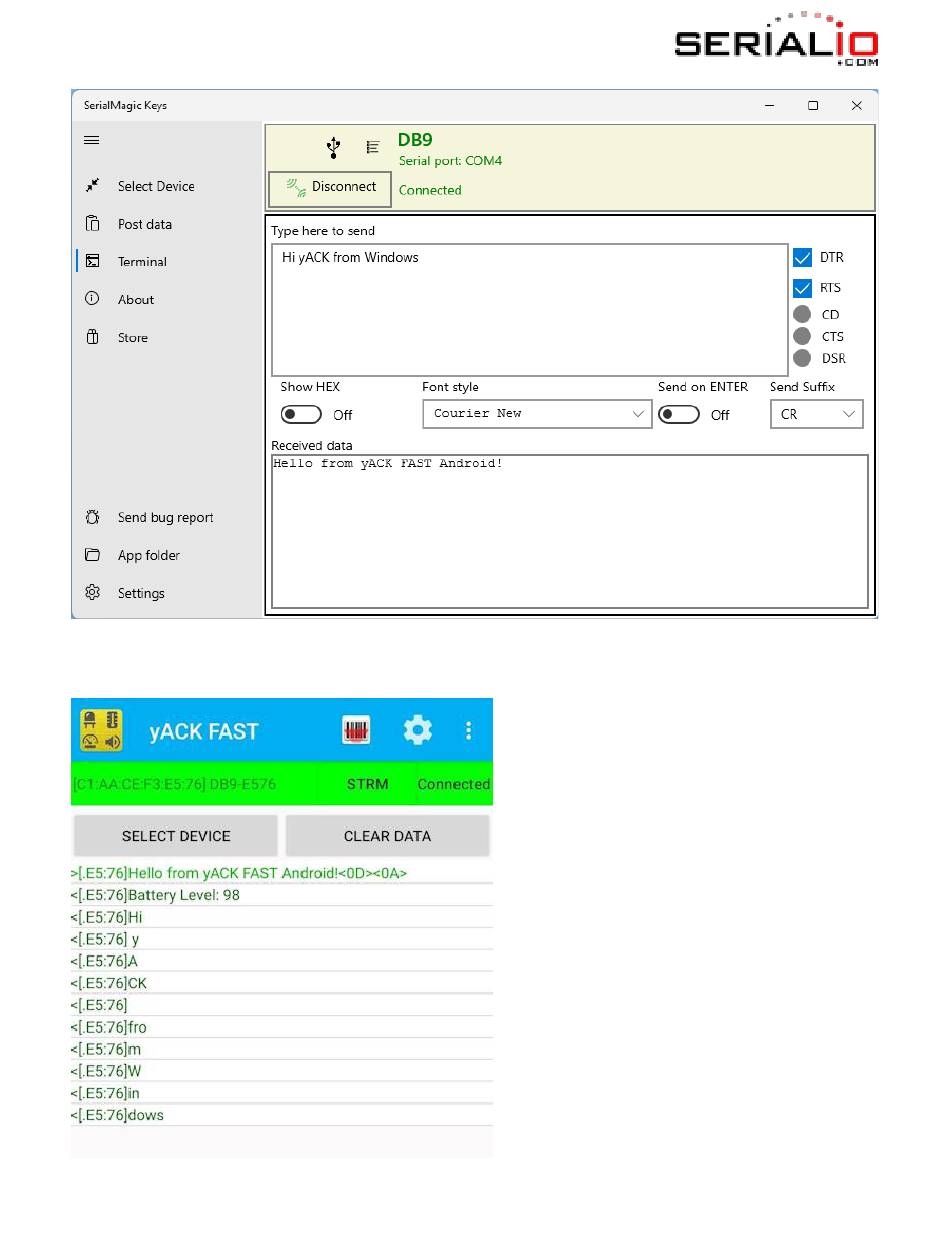950x1260 pixels.
Task: Open the Font style Courier New dropdown
Action: click(538, 413)
